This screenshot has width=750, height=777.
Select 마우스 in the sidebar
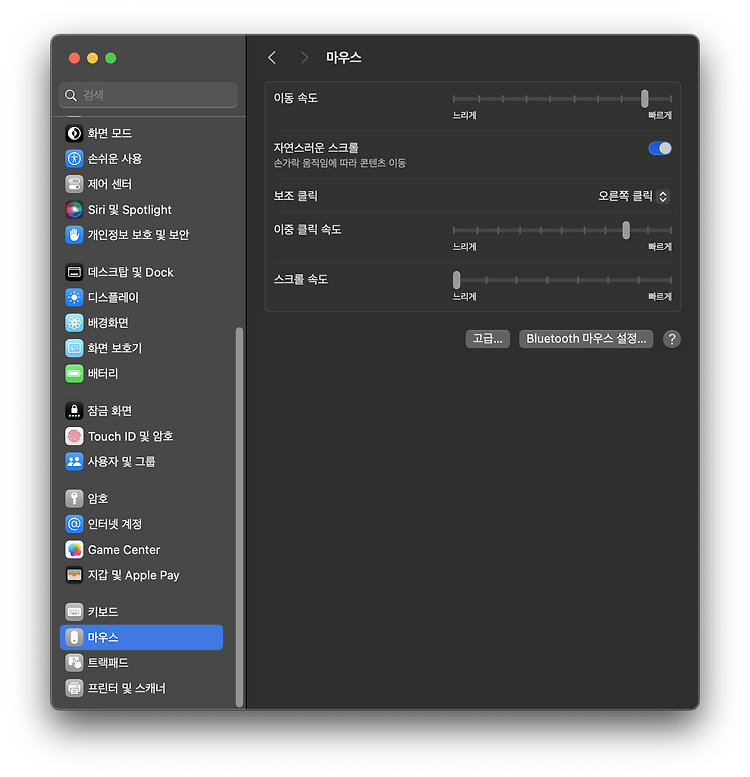tap(141, 637)
